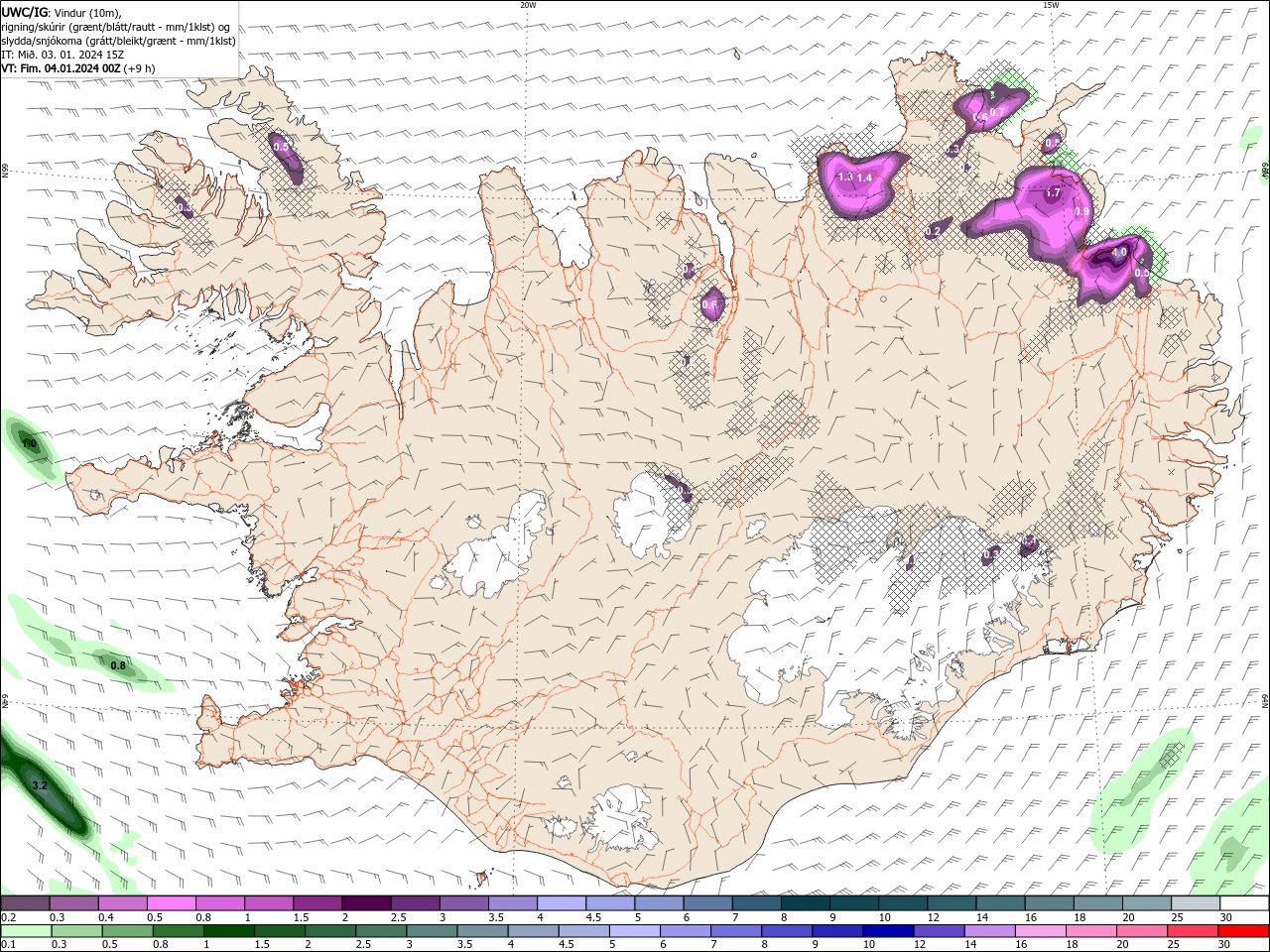Click the deep navy blue swatch labeled 10
The width and height of the screenshot is (1270, 952).
pyautogui.click(x=888, y=930)
